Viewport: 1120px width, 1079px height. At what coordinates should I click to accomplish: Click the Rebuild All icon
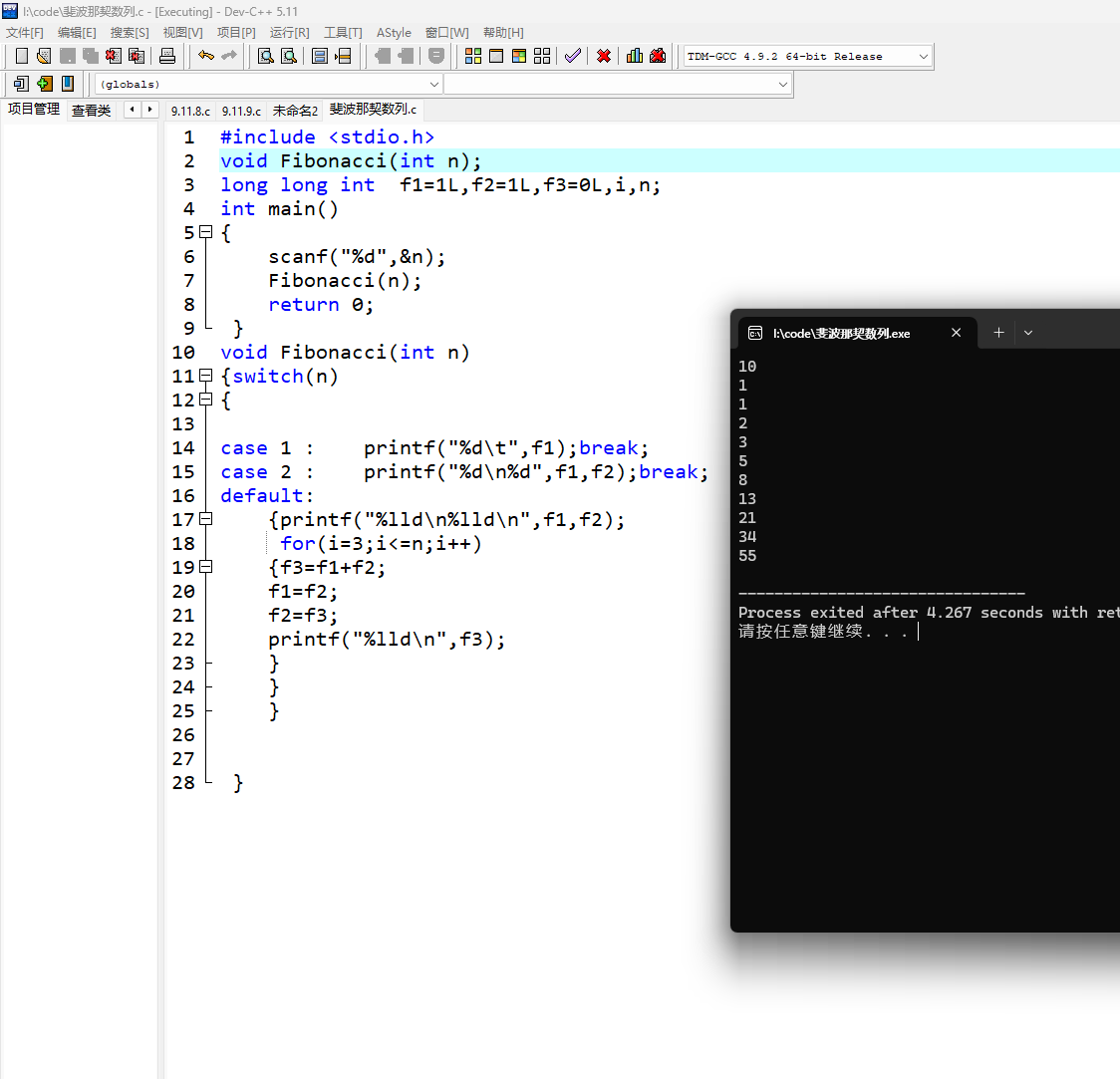pos(542,56)
